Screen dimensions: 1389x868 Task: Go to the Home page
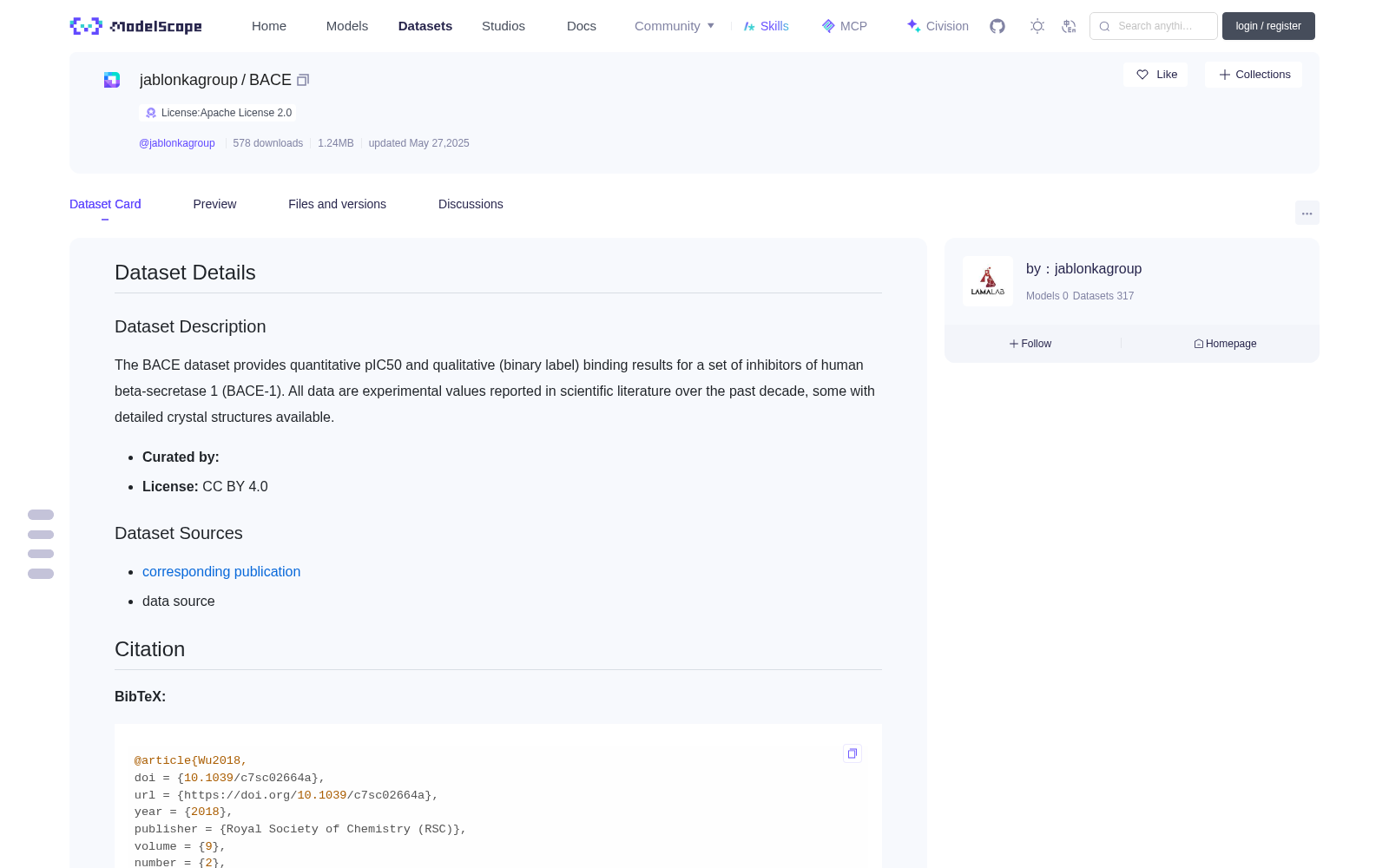269,26
